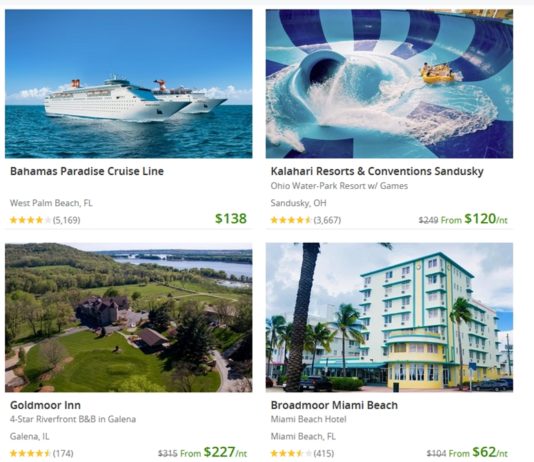
Task: Click the Goldmoor Inn star rating
Action: 30,453
